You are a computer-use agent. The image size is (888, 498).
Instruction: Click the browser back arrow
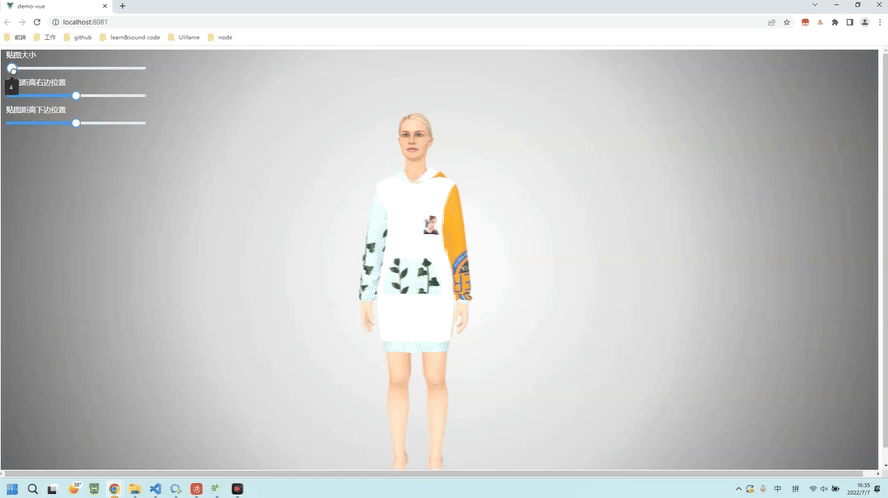coord(7,22)
